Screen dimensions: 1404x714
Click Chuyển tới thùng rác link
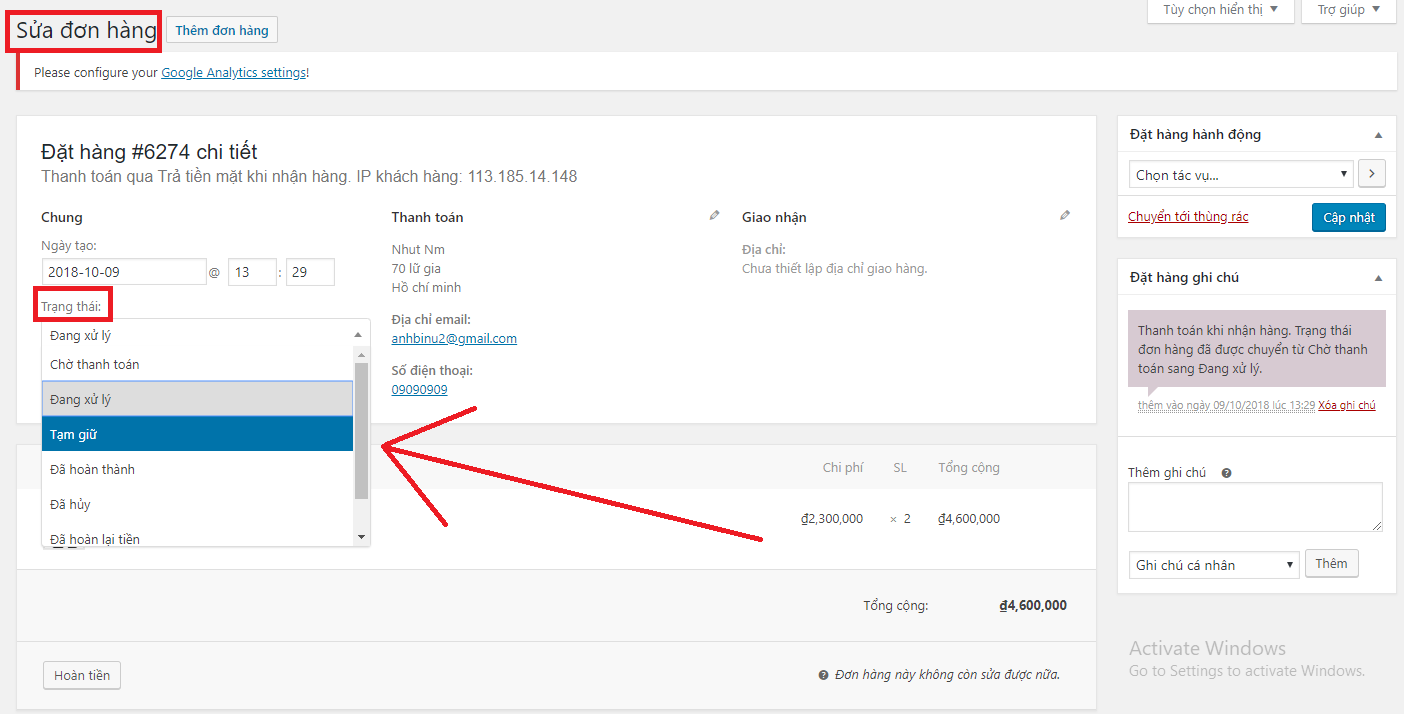[1188, 217]
